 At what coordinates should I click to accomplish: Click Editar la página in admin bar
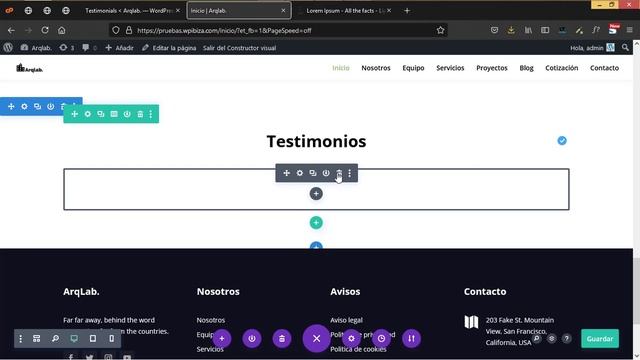click(169, 48)
